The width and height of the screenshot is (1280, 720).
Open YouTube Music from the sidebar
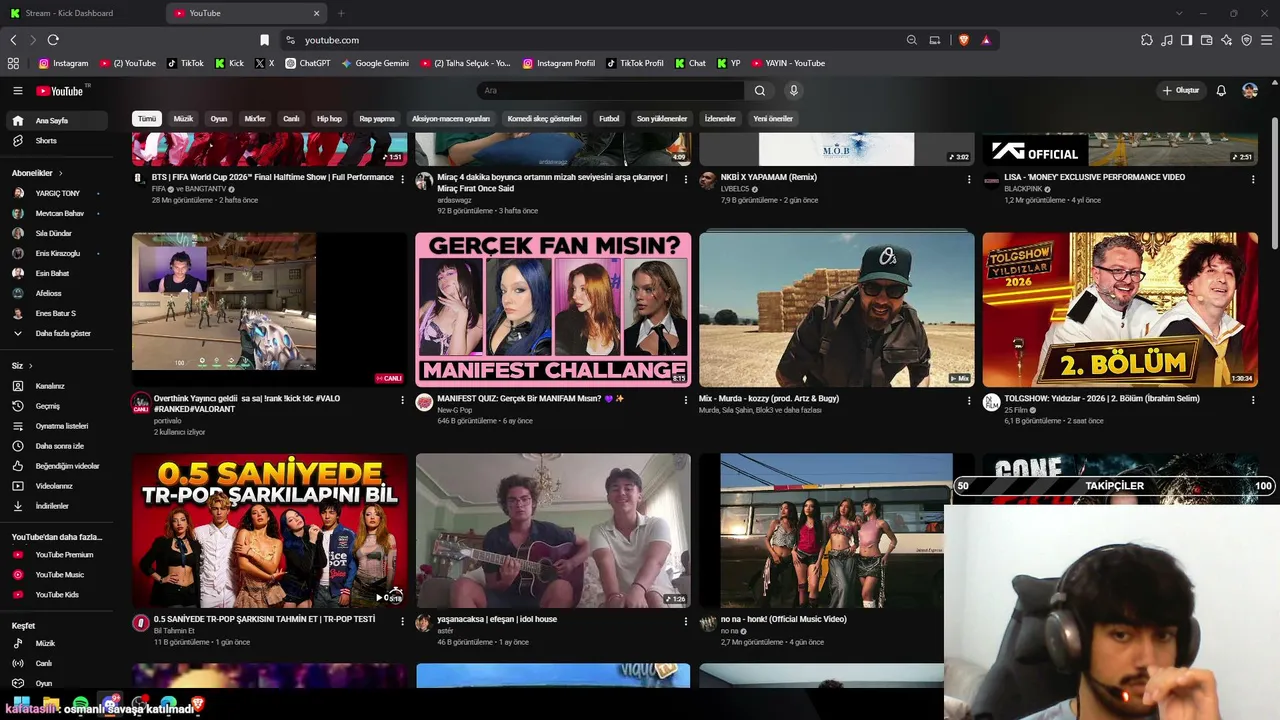click(x=58, y=575)
